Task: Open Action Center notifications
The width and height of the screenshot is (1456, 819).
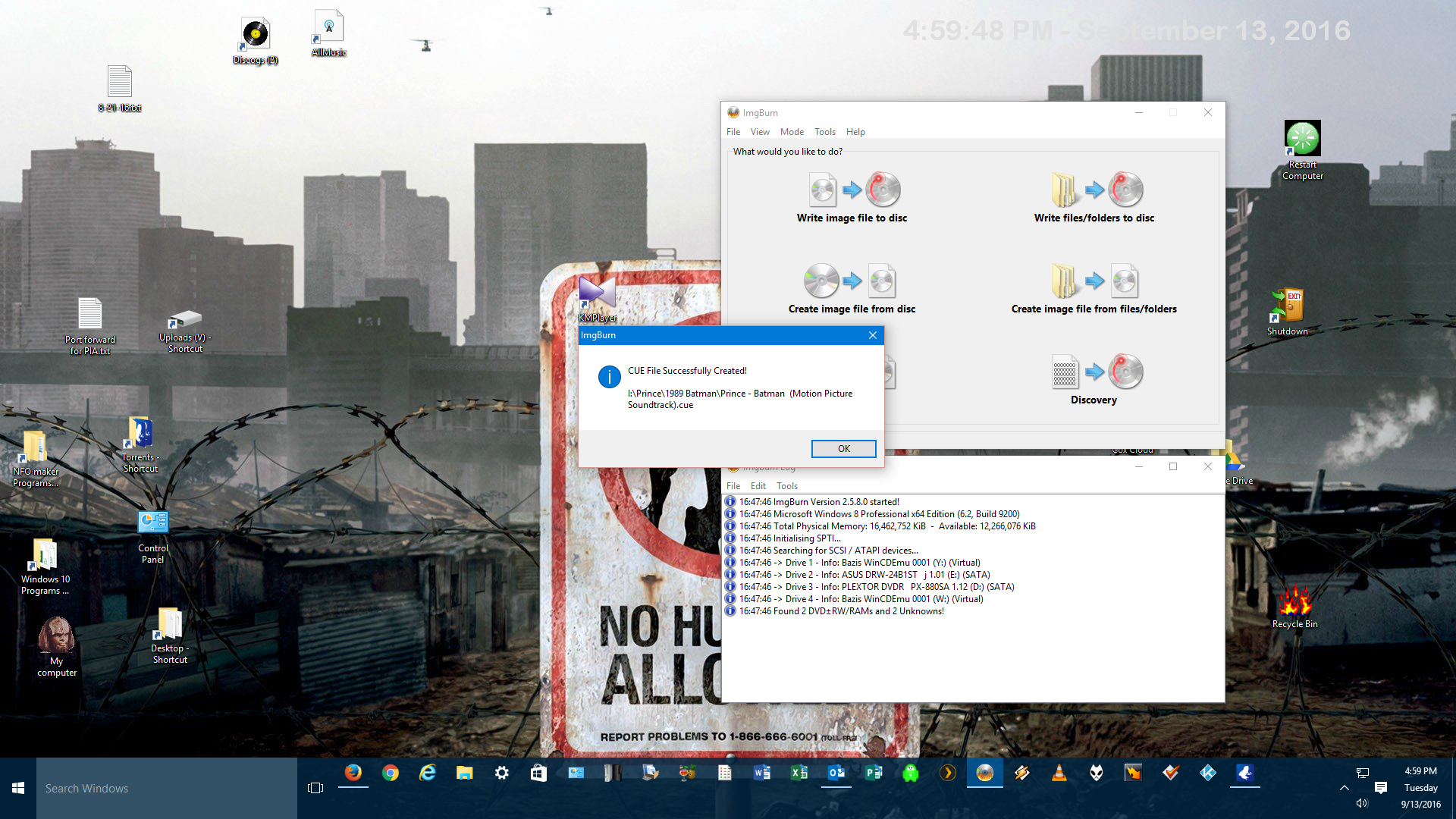Action: (1380, 788)
